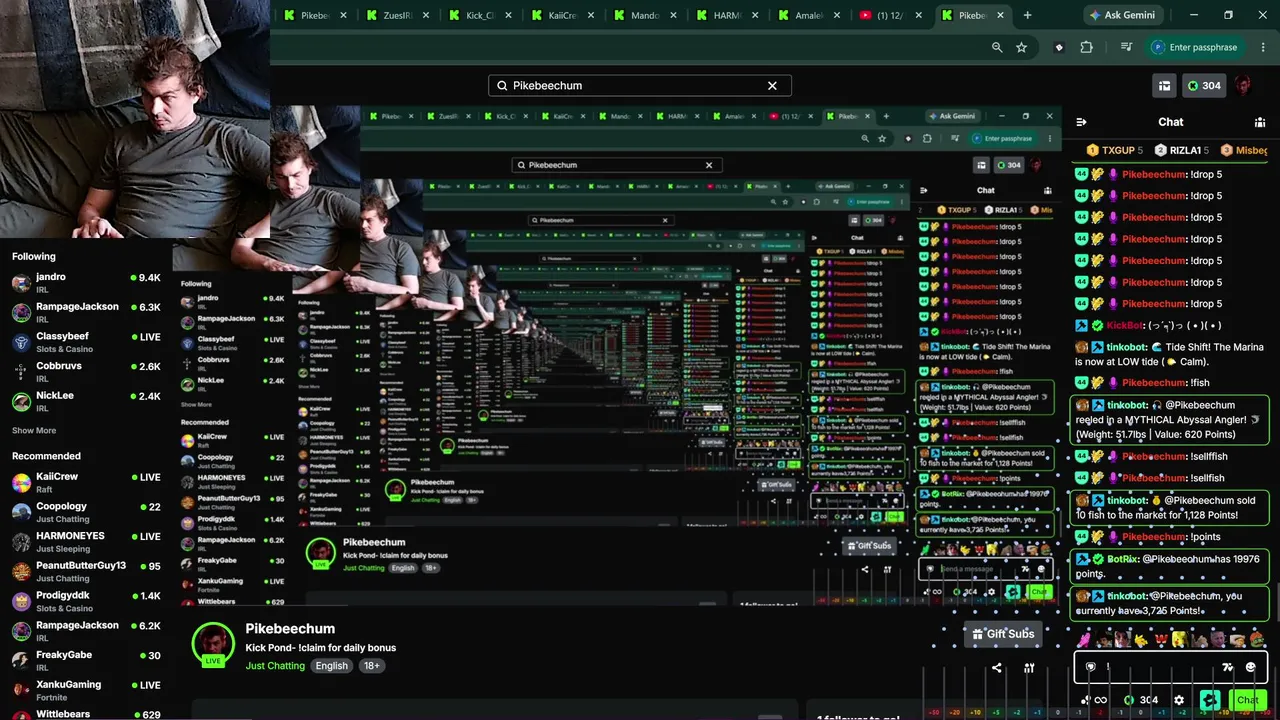Viewport: 1280px width, 720px height.
Task: Open KaiiCrew in the Recommended list
Action: 86,482
